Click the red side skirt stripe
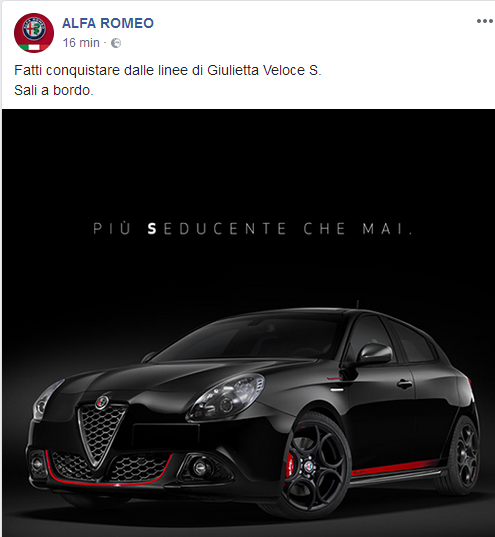The image size is (495, 537). (394, 467)
